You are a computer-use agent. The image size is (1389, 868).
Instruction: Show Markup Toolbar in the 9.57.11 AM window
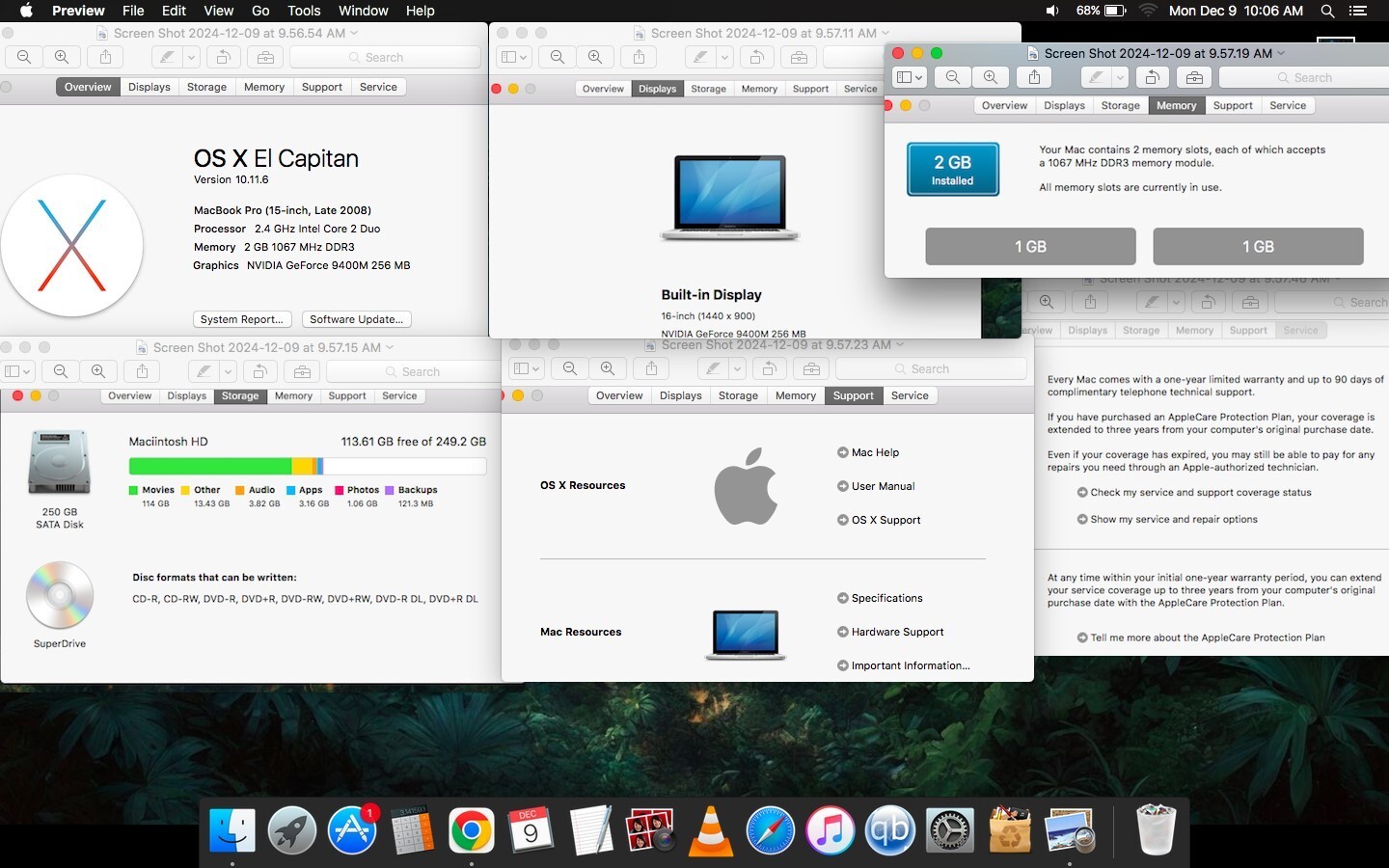tap(800, 58)
